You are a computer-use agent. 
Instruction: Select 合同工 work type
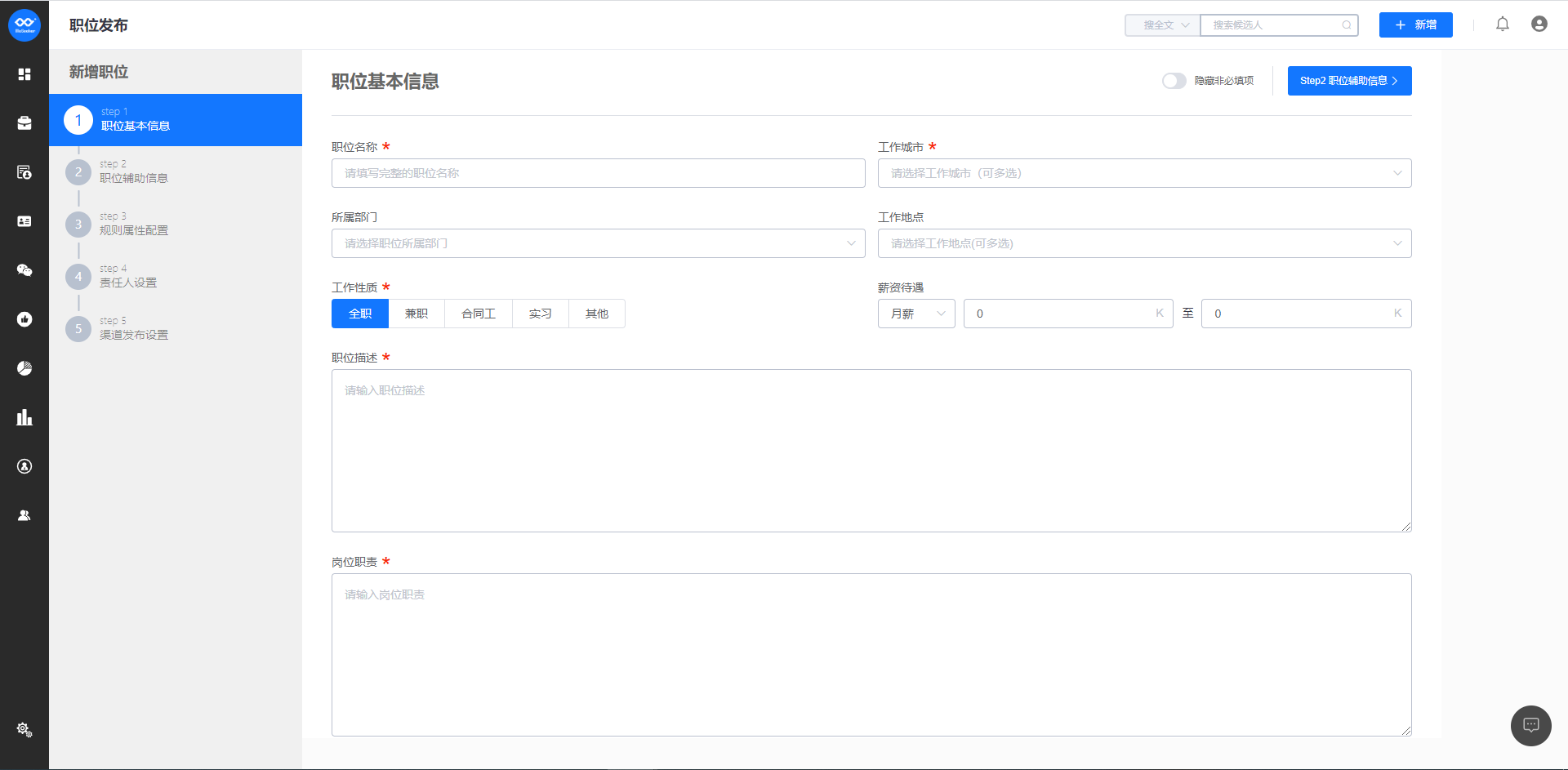pyautogui.click(x=479, y=314)
